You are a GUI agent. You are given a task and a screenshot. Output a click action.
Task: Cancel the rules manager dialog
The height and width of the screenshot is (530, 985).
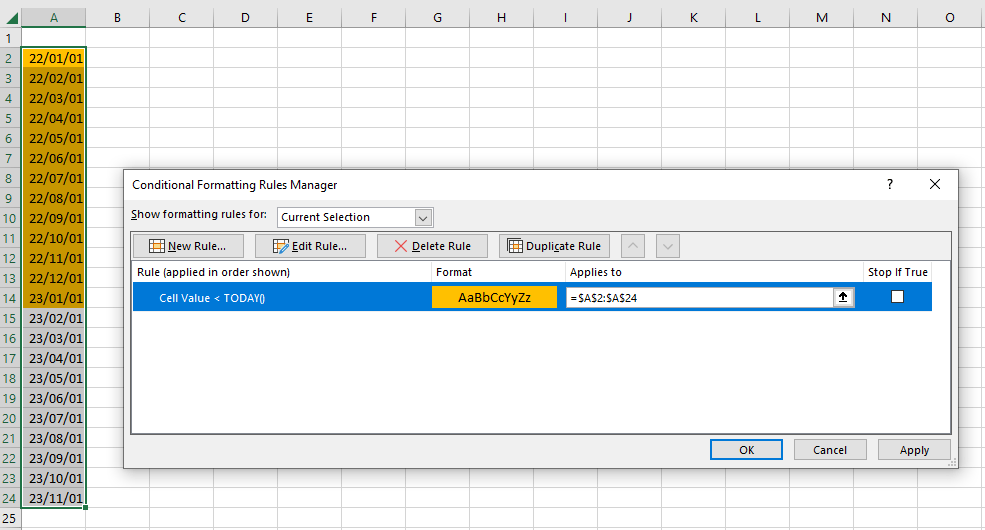[x=830, y=450]
